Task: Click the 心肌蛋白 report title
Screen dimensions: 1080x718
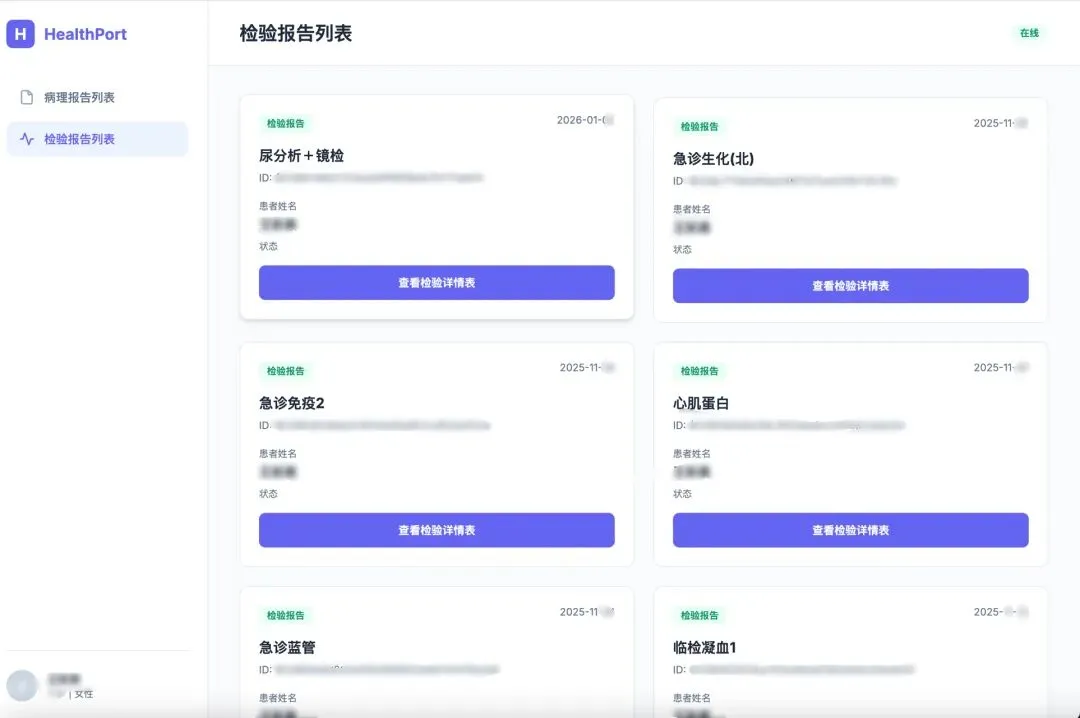Action: tap(700, 403)
